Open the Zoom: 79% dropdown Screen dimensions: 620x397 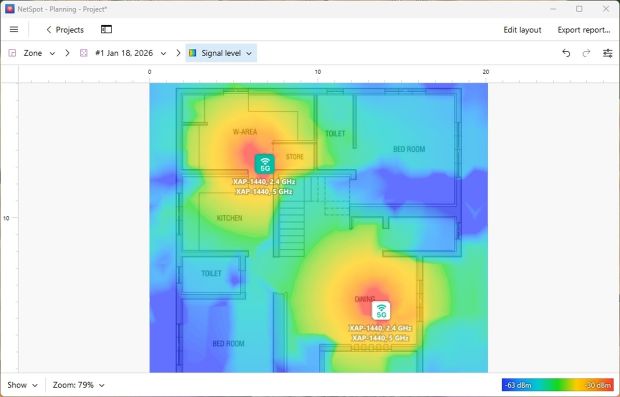coord(79,385)
